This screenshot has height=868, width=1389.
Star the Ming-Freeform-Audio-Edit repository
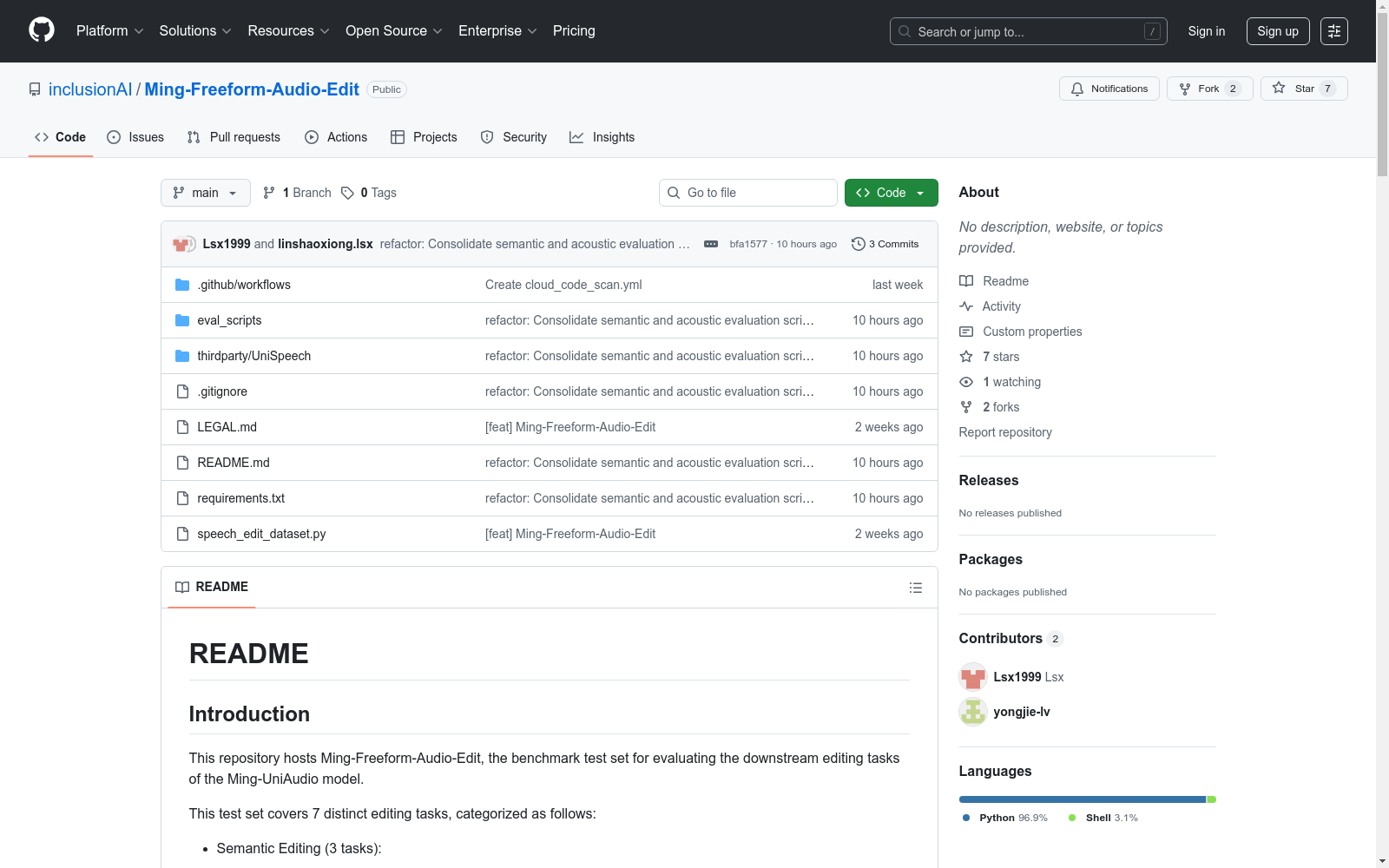[1304, 89]
